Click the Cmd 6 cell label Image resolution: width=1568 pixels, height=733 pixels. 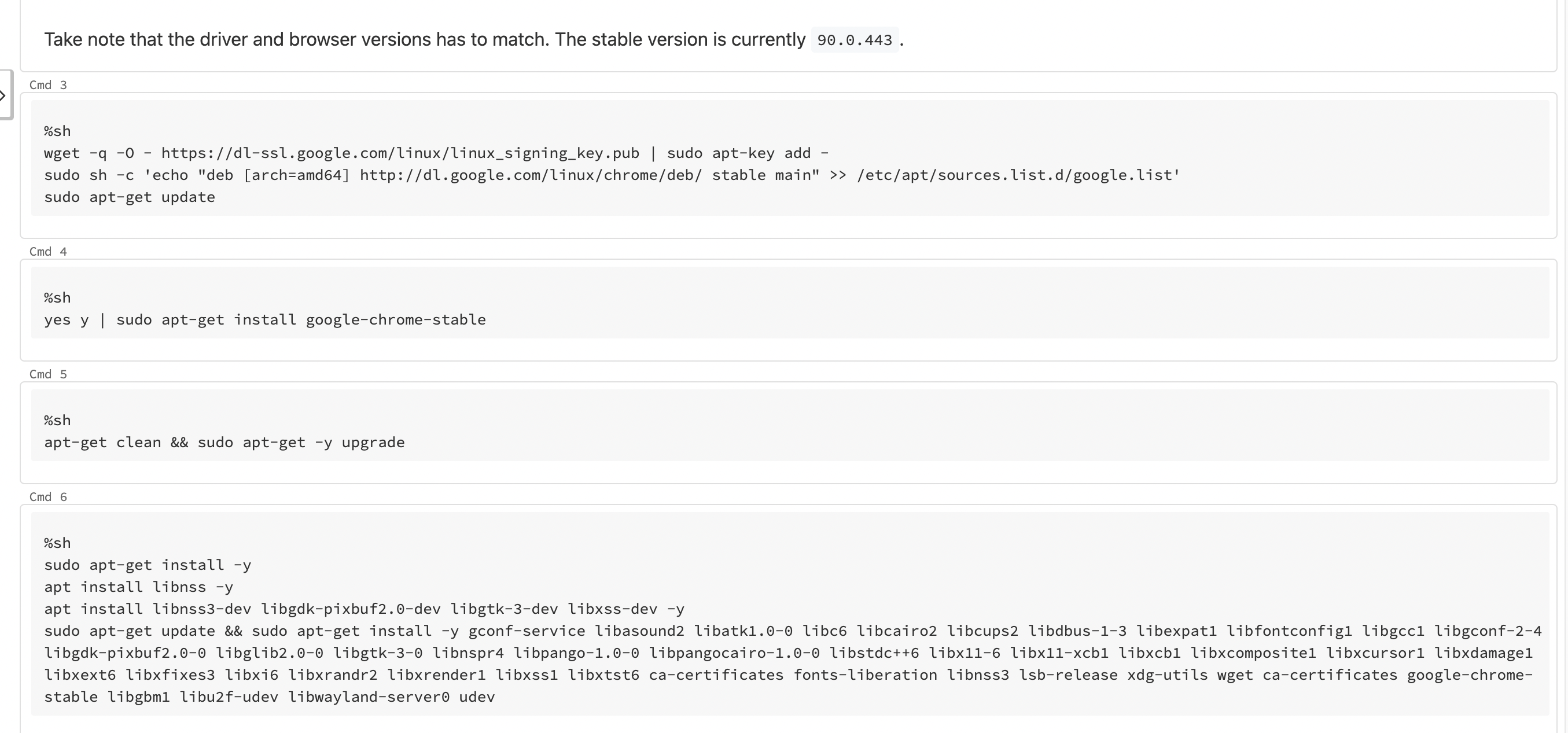48,497
